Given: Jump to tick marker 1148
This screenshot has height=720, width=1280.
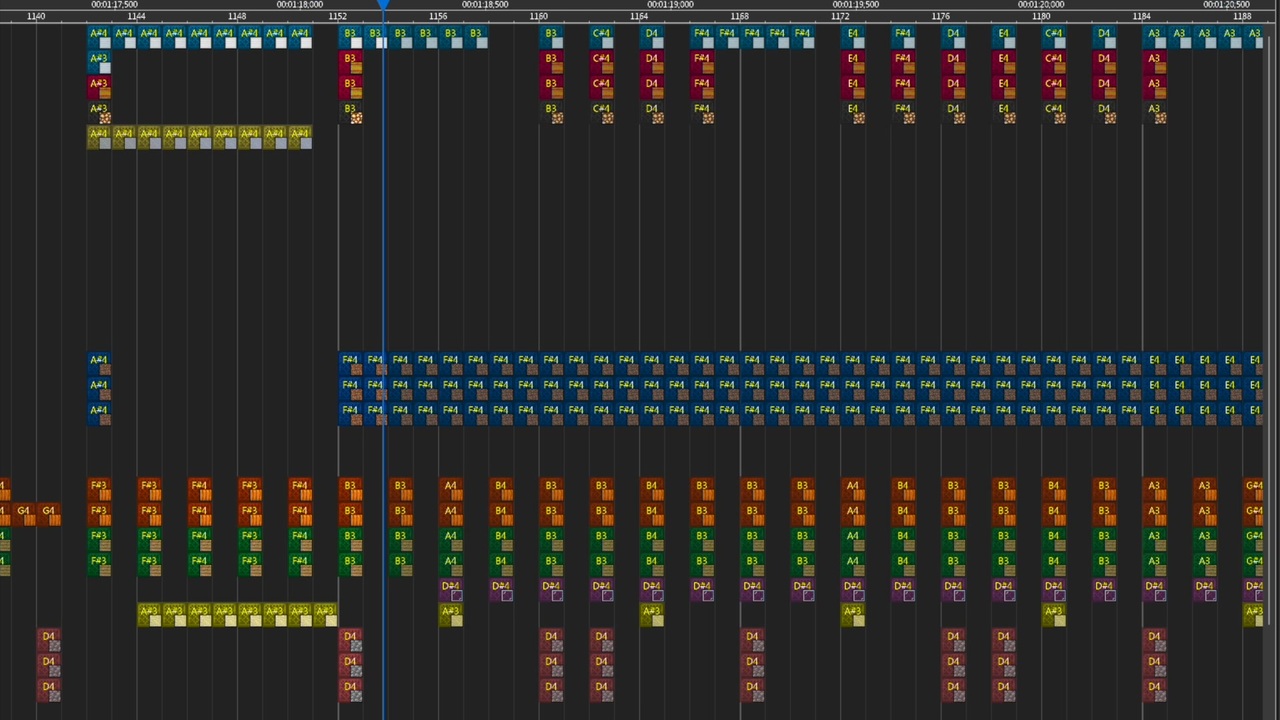Looking at the screenshot, I should click(237, 16).
